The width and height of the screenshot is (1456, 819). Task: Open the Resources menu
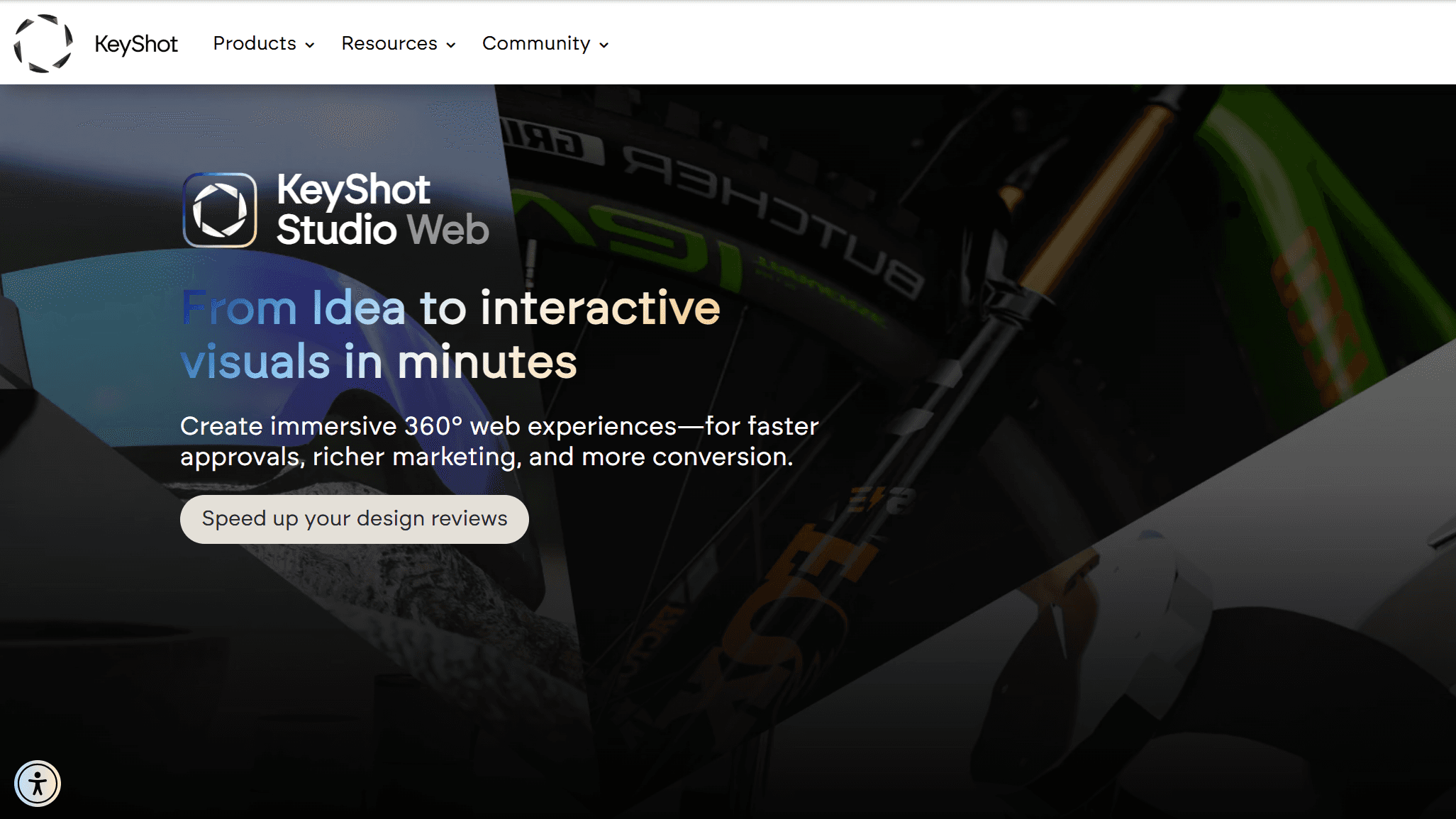tap(389, 43)
